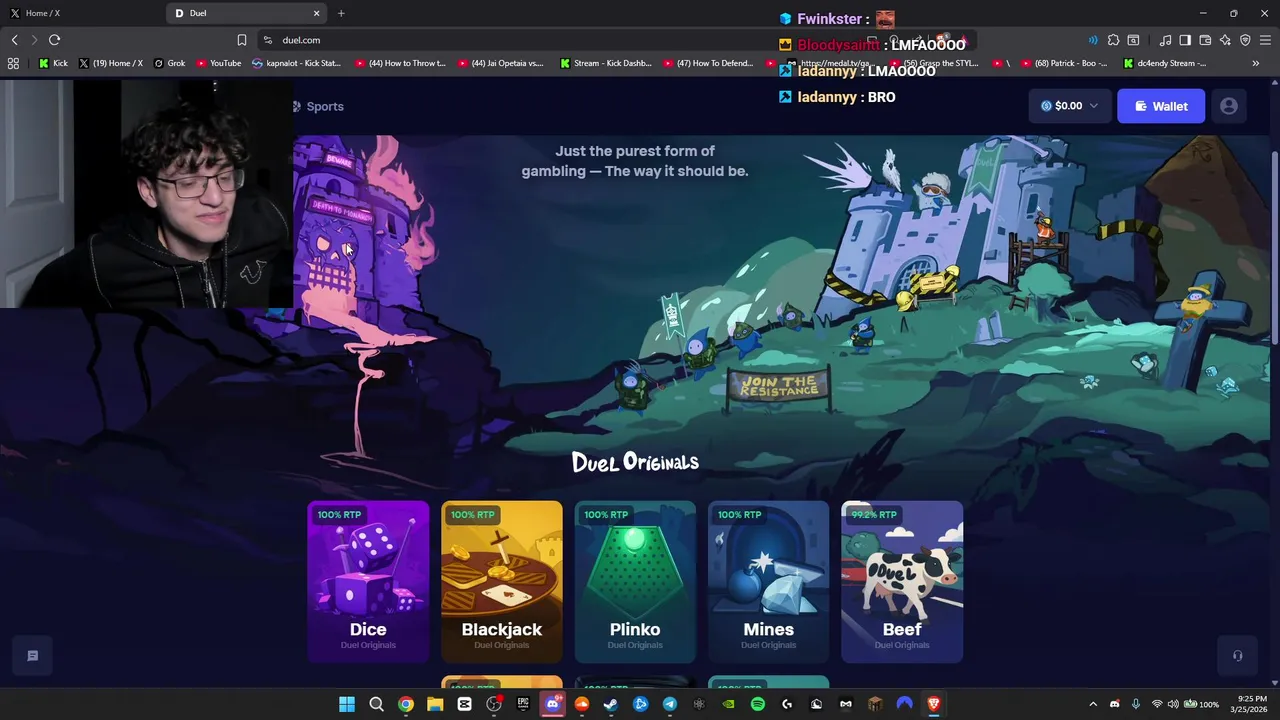Image resolution: width=1280 pixels, height=720 pixels.
Task: Open Telegram from the taskbar
Action: 670,704
